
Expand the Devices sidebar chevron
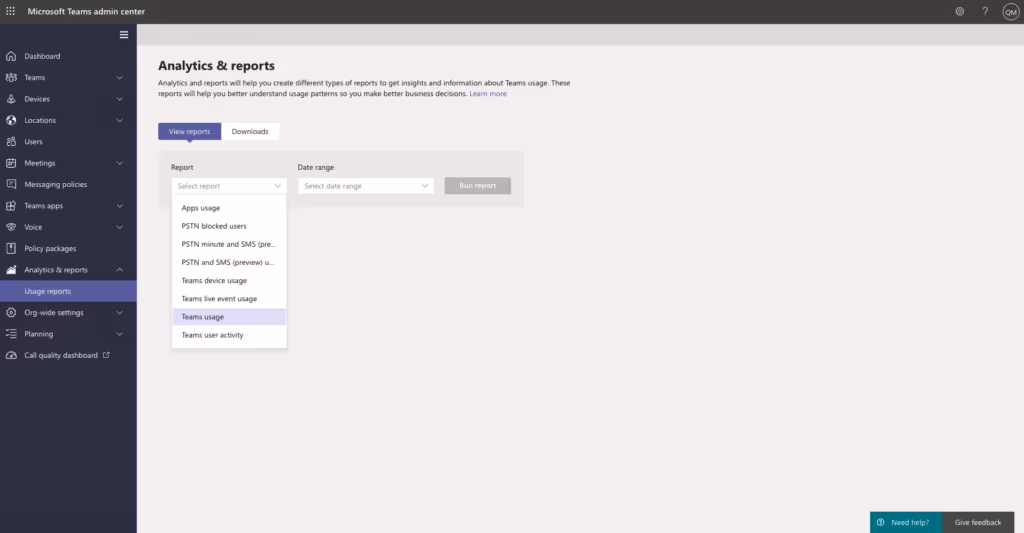click(120, 99)
